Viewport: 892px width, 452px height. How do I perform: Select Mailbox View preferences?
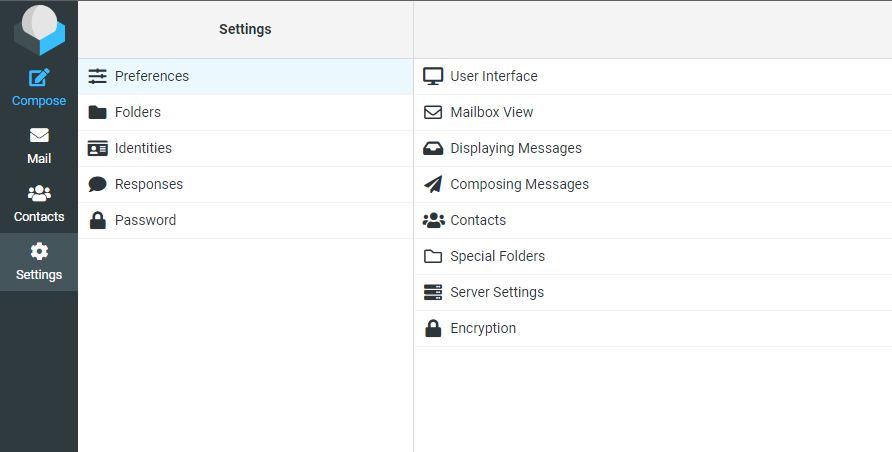pyautogui.click(x=653, y=113)
